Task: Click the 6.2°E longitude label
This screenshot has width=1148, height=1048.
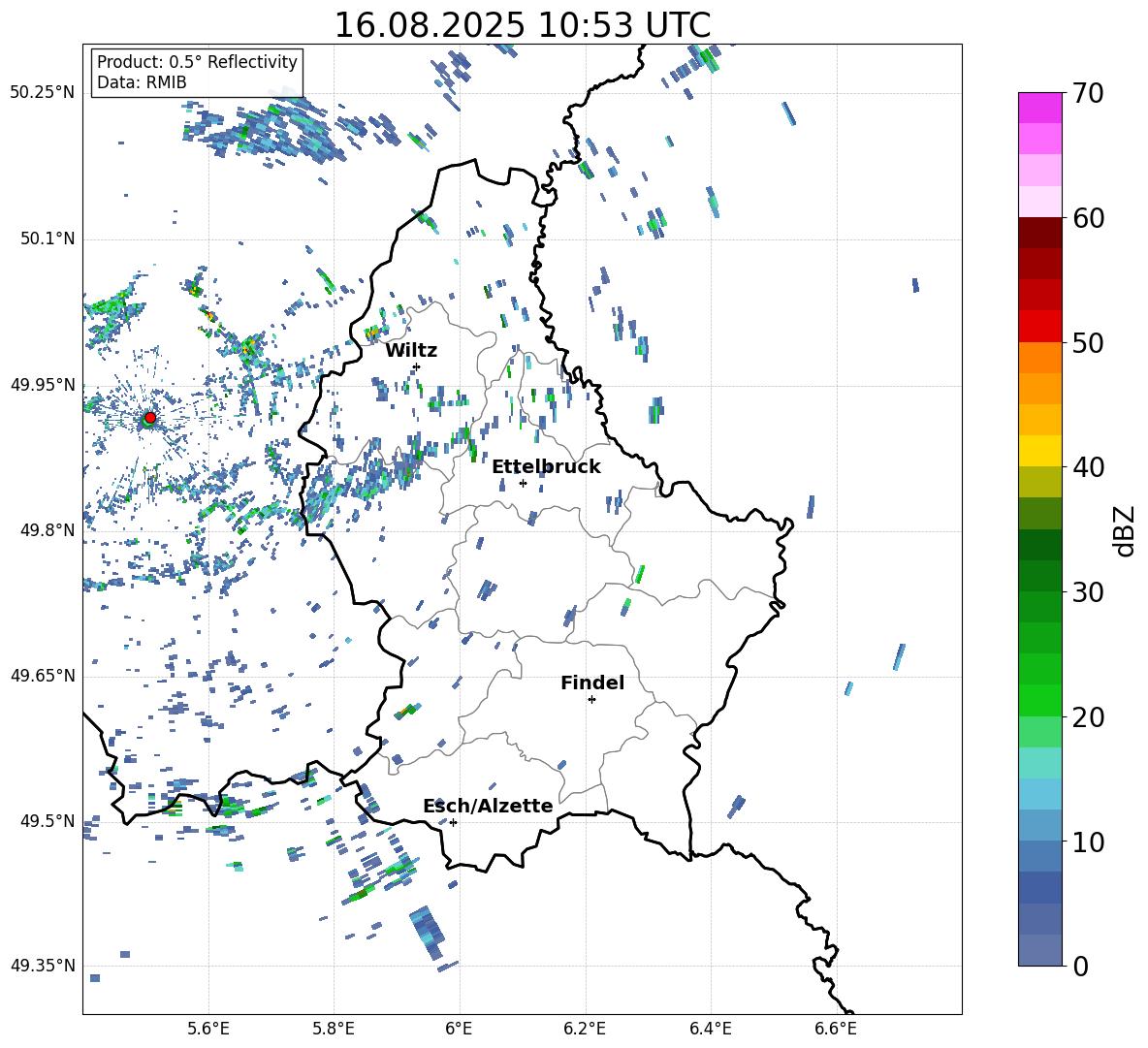Action: [585, 1029]
